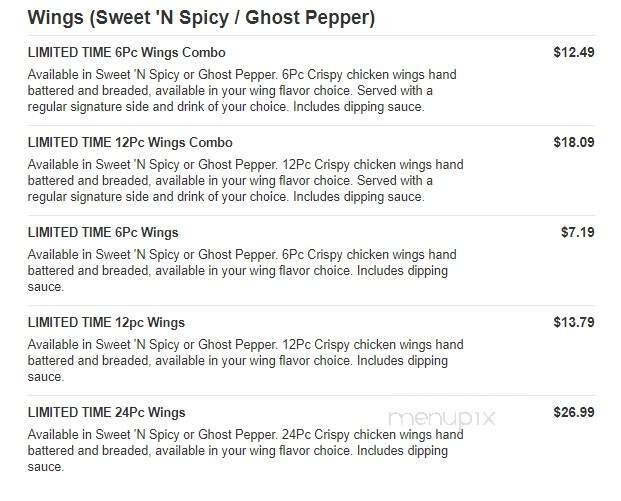Open the LIMITED TIME 12Pc Wings Combo item
The width and height of the screenshot is (621, 501).
click(x=130, y=142)
